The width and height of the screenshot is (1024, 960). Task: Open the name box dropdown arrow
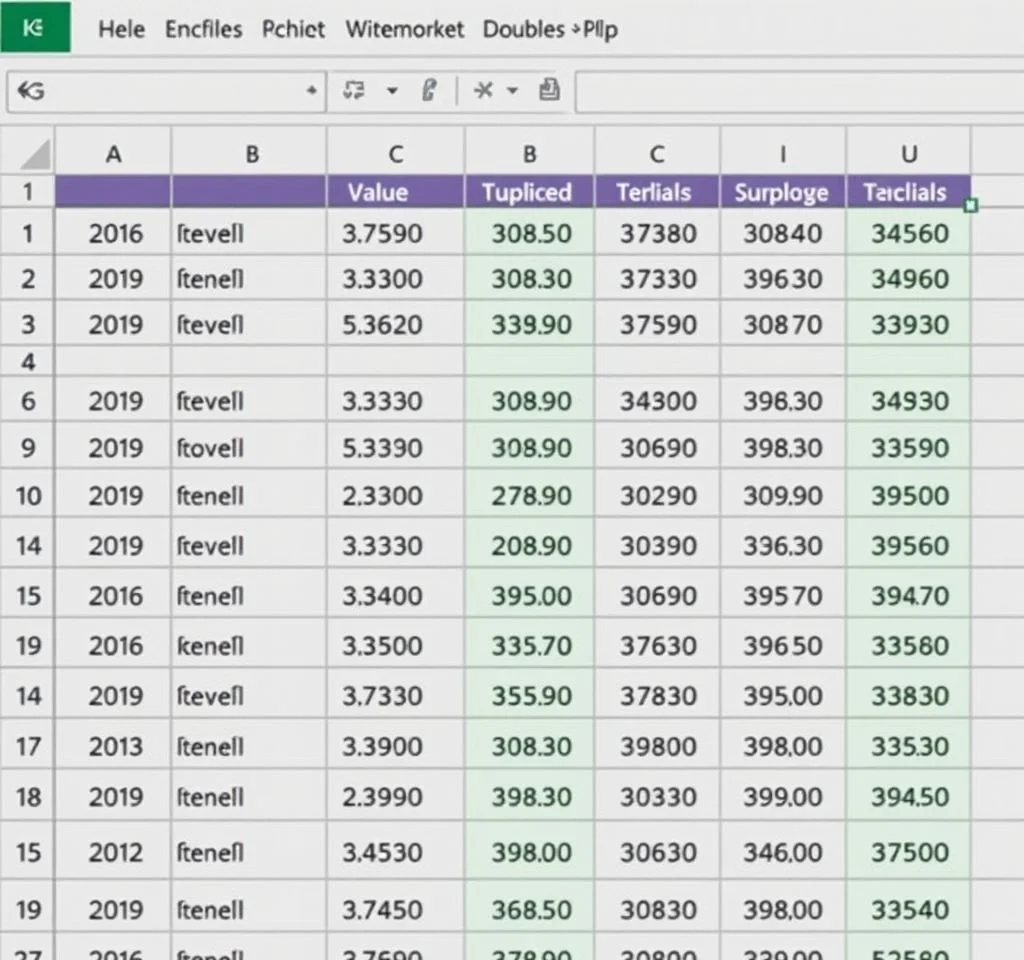pyautogui.click(x=310, y=91)
